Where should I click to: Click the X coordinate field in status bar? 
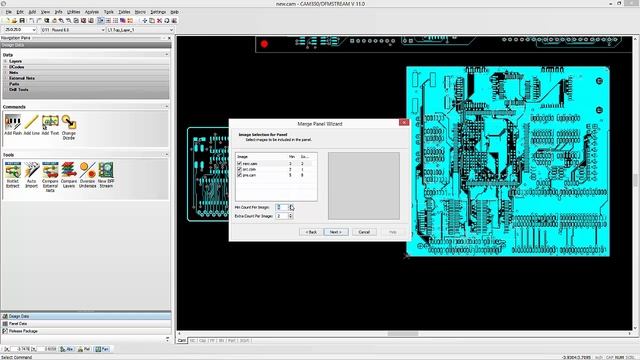point(20,349)
